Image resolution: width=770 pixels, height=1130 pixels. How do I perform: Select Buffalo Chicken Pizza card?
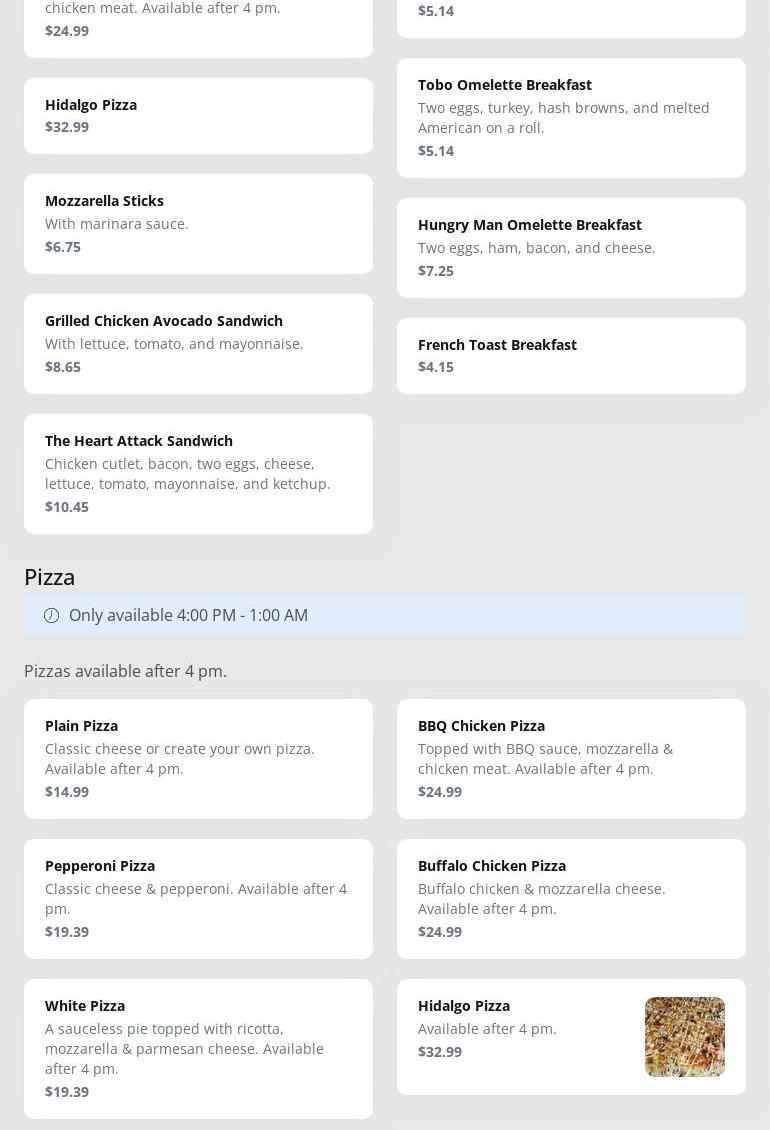coord(570,898)
